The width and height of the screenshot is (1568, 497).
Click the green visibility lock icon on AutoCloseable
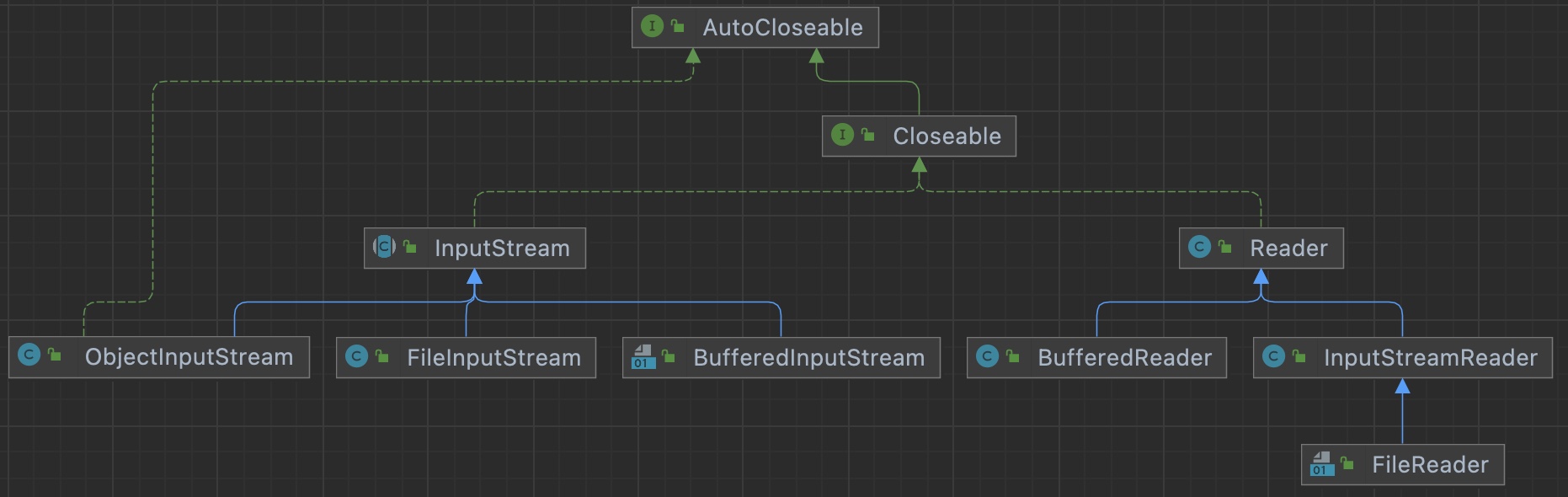point(678,26)
